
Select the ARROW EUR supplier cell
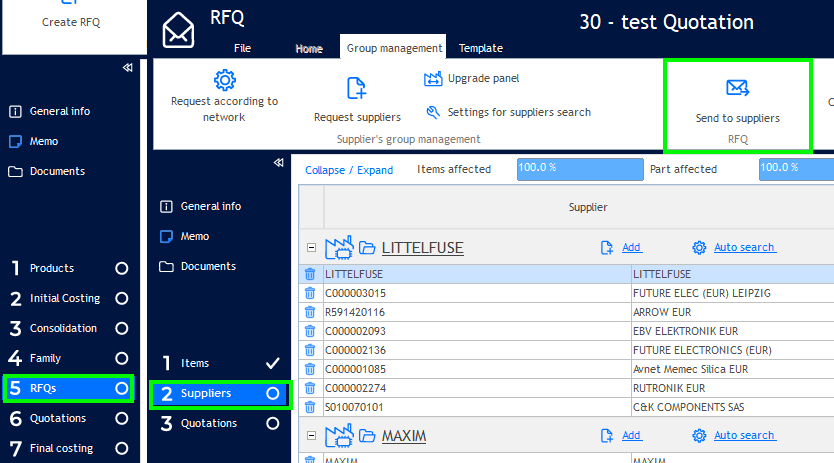(732, 312)
